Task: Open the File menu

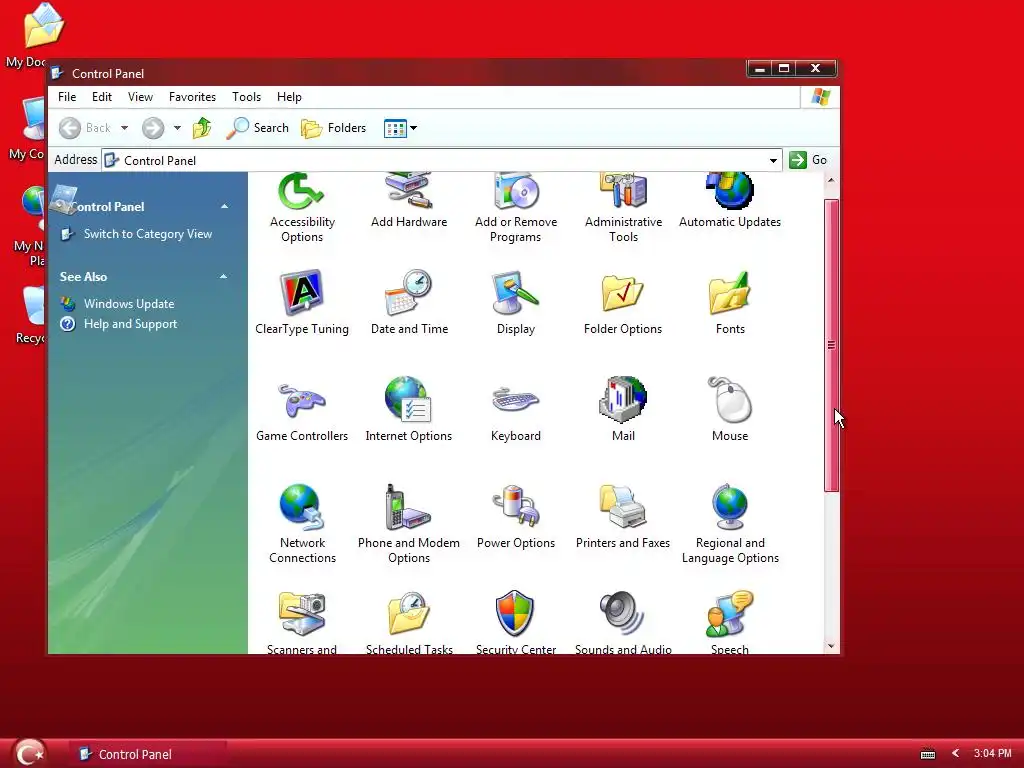Action: coord(67,97)
